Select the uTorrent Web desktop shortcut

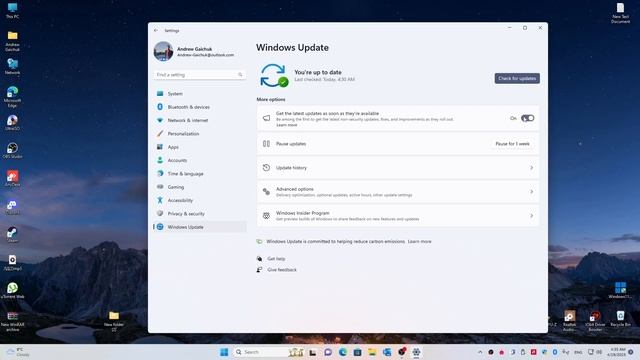tap(12, 291)
